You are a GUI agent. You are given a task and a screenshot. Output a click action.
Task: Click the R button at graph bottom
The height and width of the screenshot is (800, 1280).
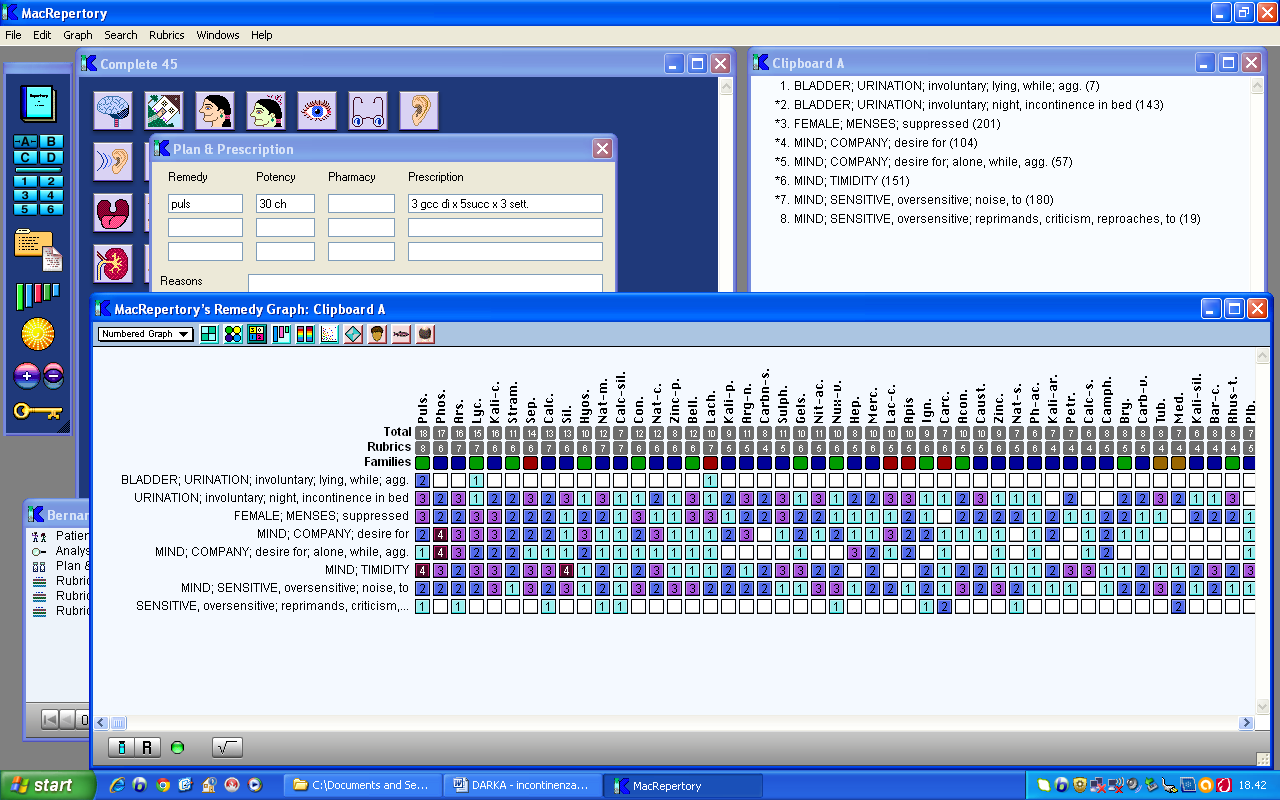(147, 747)
